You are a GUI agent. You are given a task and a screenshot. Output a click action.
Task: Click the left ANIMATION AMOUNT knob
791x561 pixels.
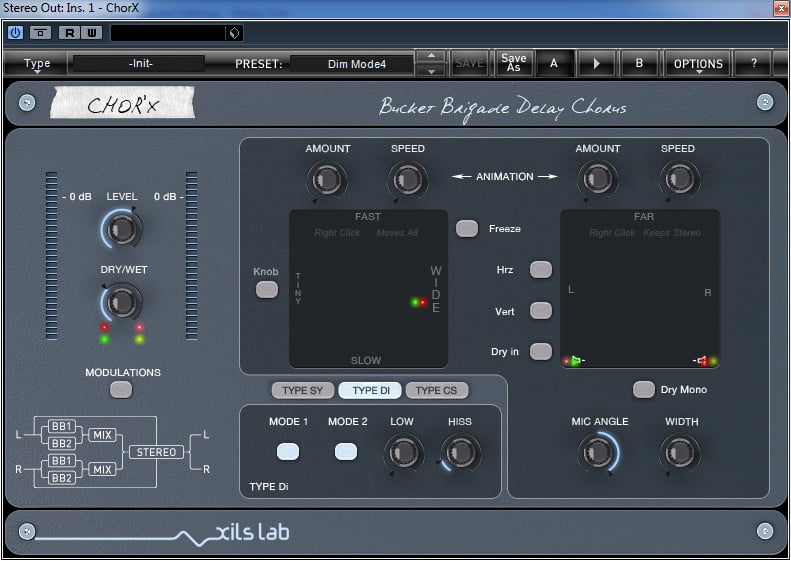click(326, 179)
